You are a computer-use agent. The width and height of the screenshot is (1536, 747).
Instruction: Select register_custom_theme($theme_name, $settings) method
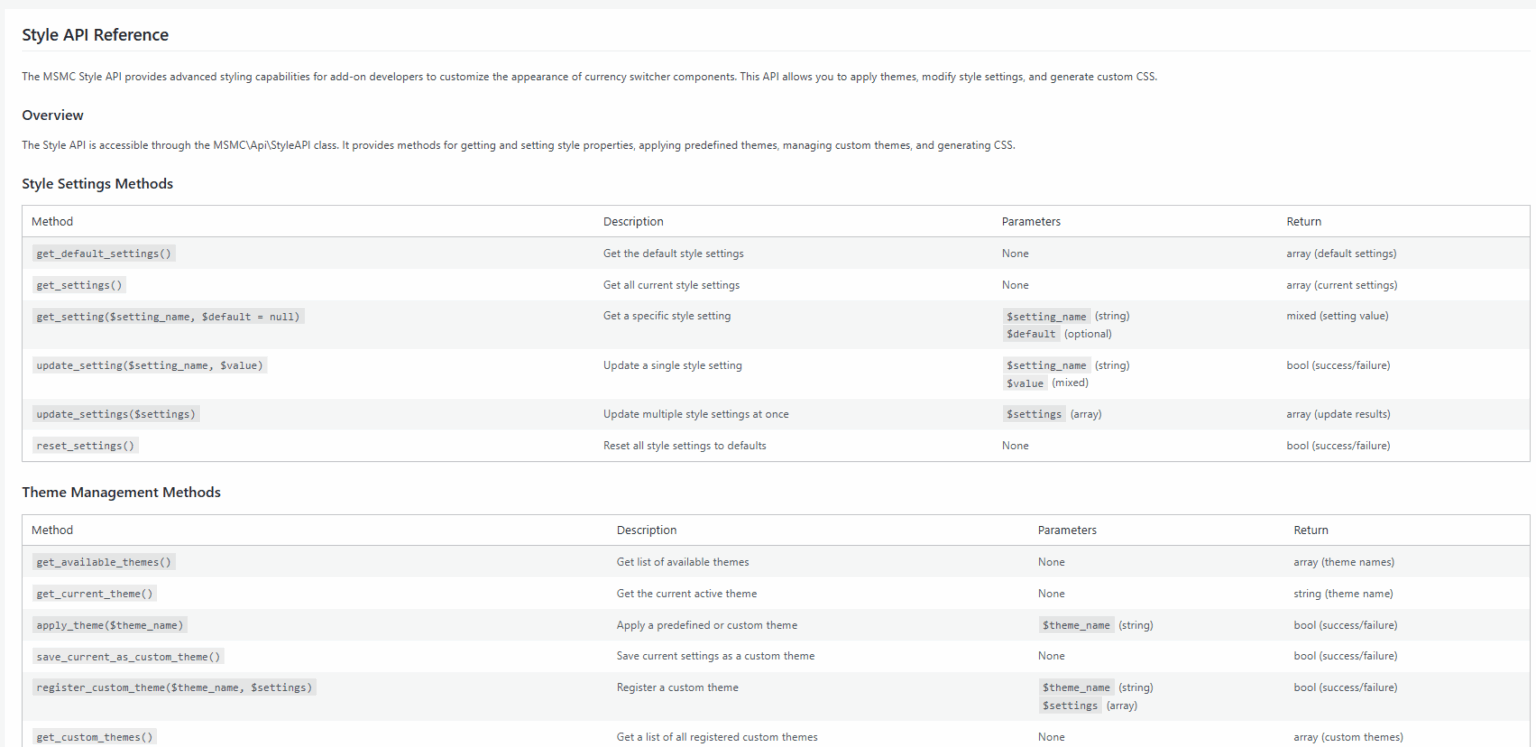coord(174,687)
